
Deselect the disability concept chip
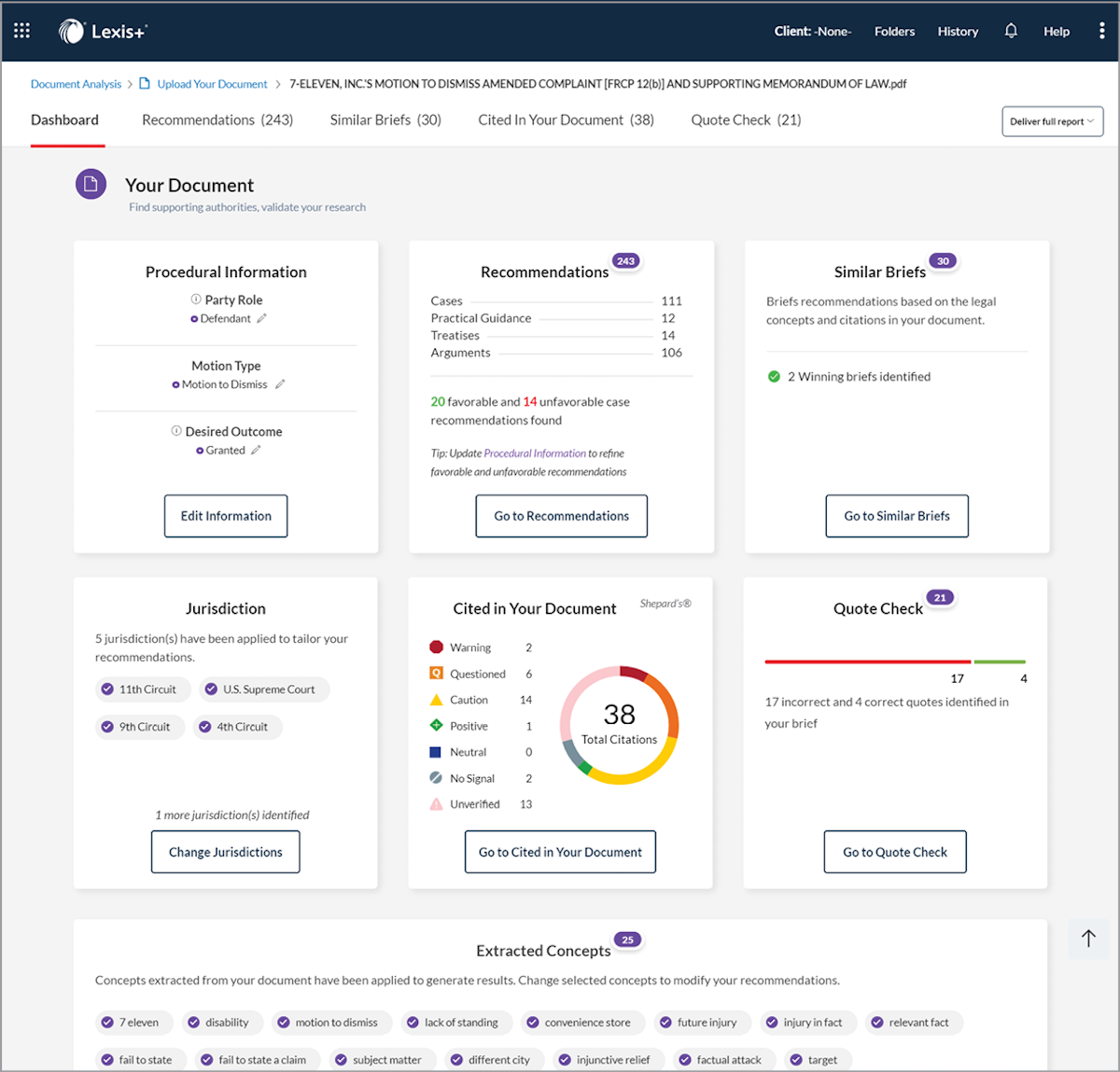(222, 1023)
